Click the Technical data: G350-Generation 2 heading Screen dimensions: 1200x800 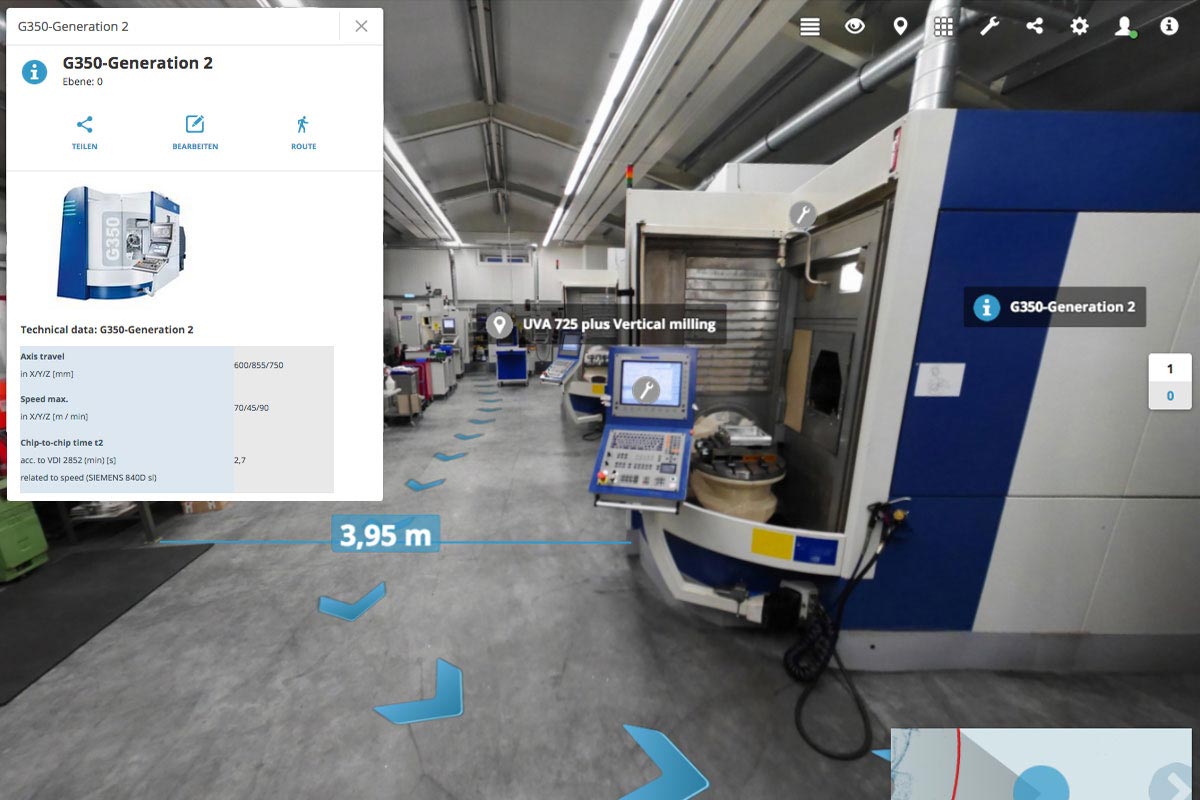107,329
